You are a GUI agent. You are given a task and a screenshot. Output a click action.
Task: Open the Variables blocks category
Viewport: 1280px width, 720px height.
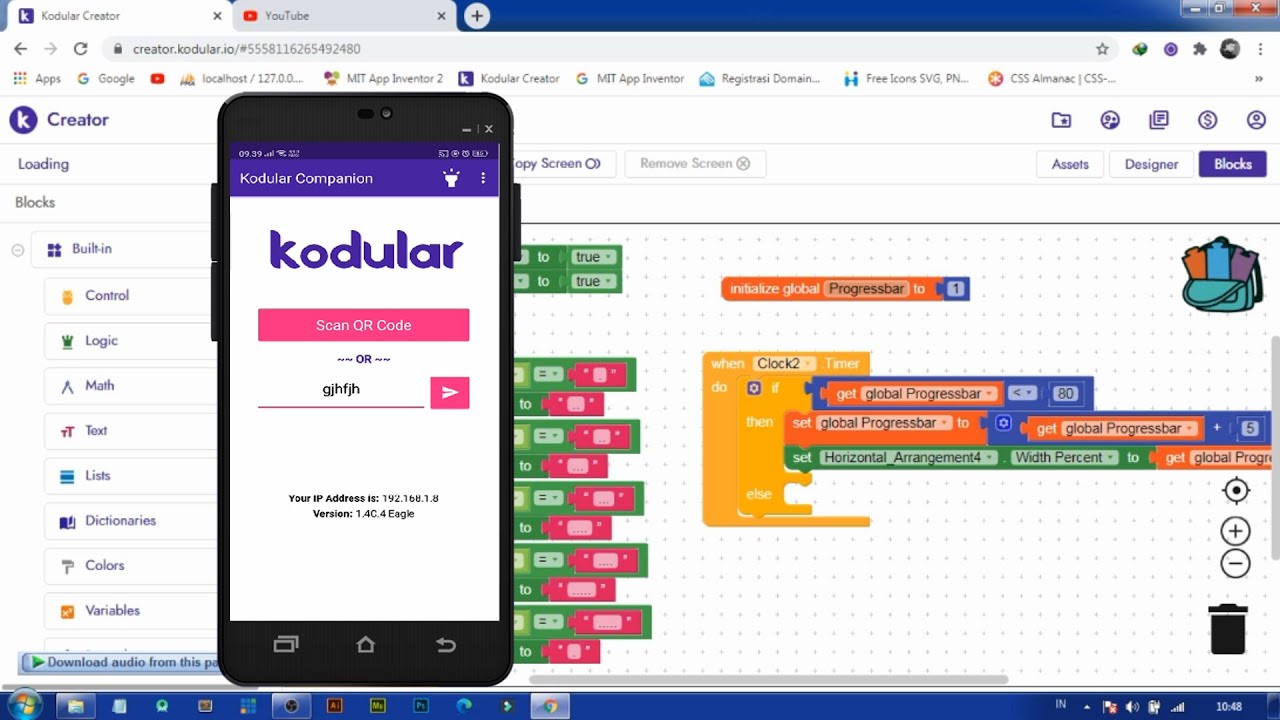coord(130,611)
